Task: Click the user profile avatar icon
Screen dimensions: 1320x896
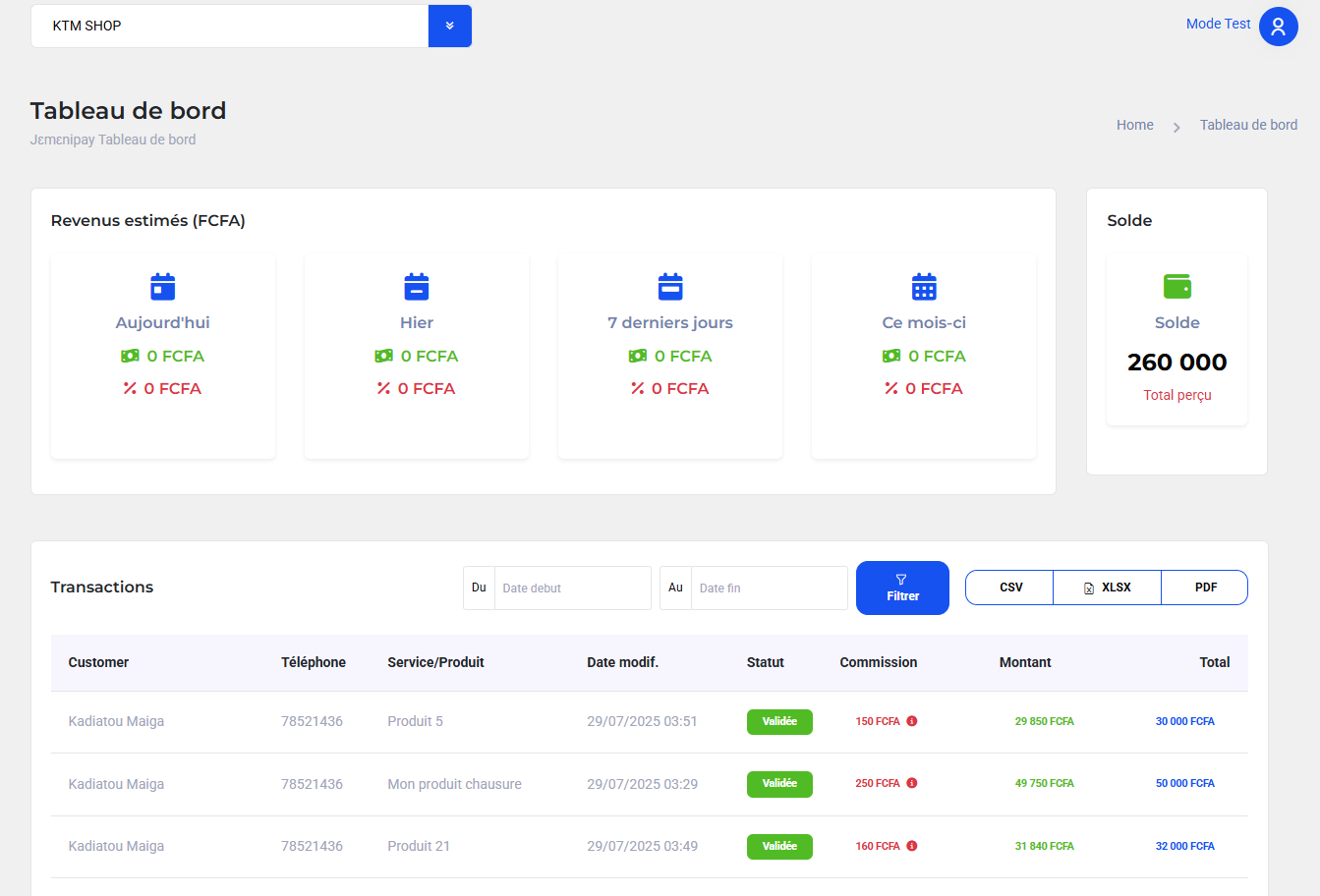Action: click(1278, 27)
